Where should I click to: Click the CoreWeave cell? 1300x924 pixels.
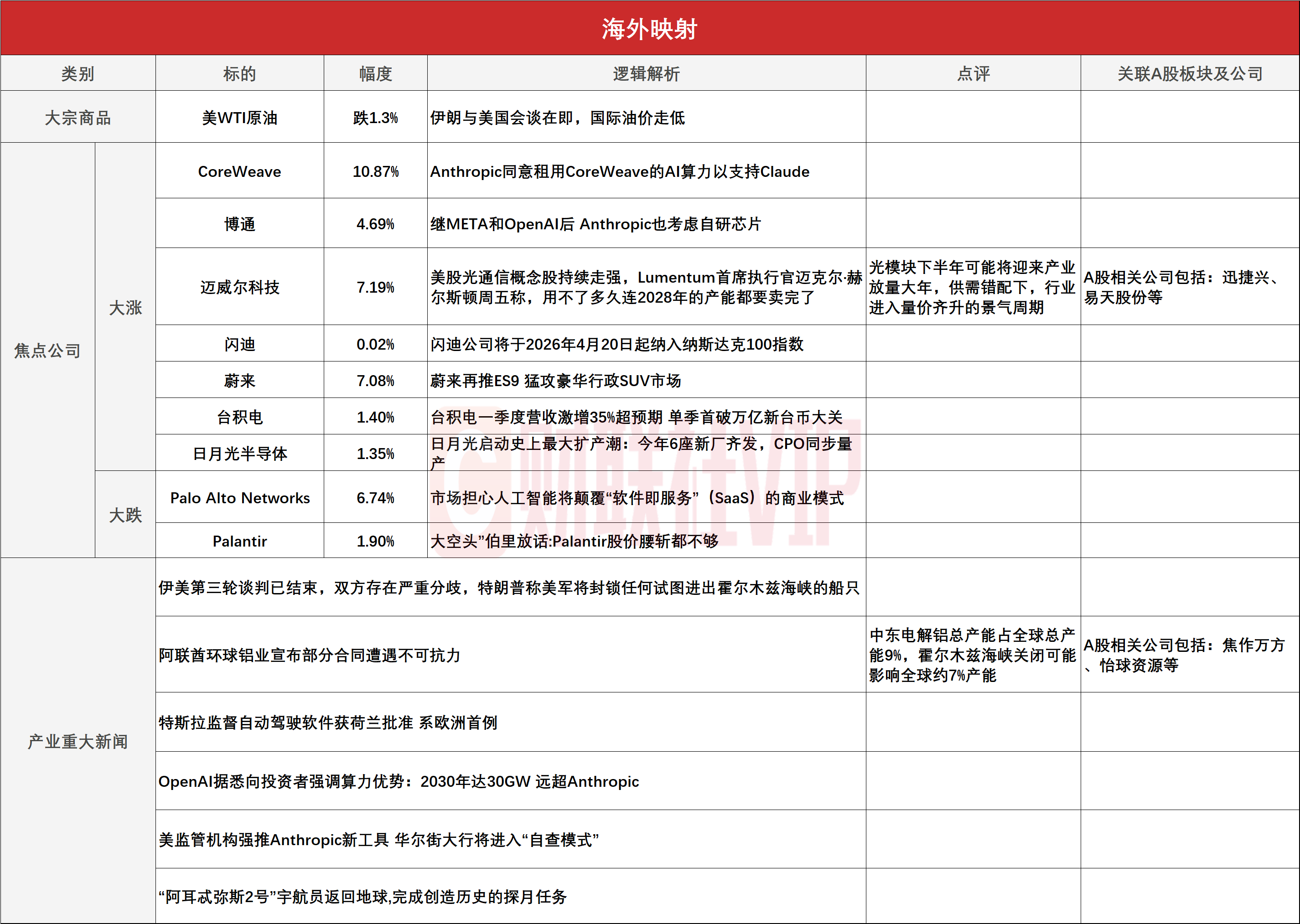[240, 171]
